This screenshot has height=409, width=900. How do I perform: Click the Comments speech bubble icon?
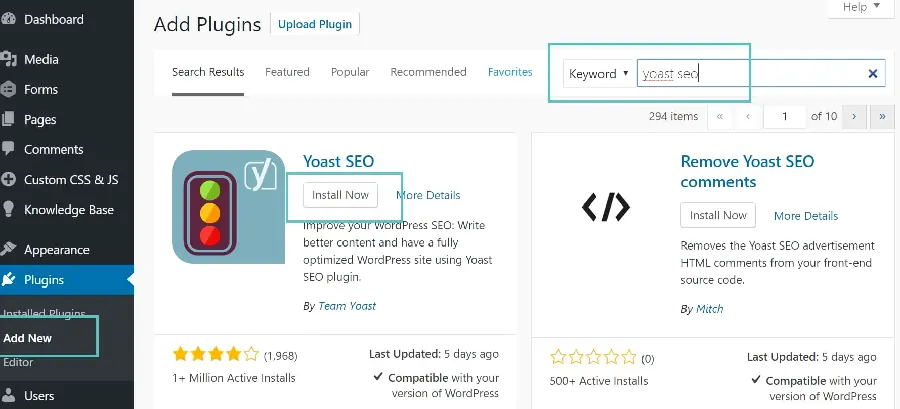point(7,149)
